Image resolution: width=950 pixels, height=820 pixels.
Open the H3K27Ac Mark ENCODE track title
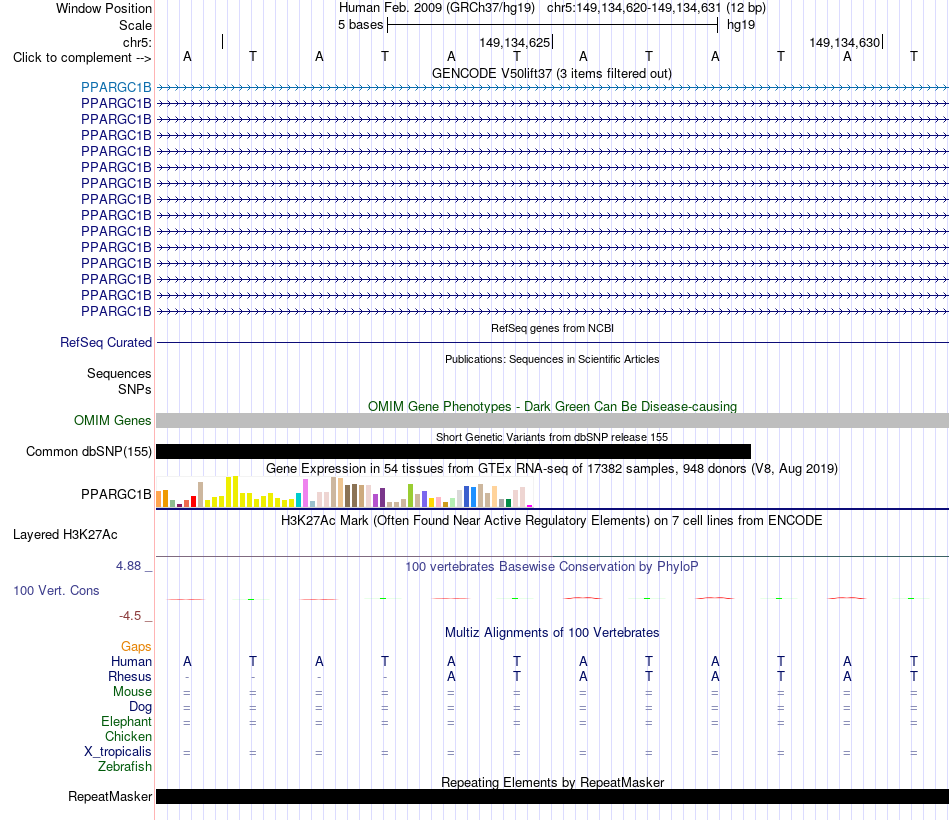pos(551,521)
